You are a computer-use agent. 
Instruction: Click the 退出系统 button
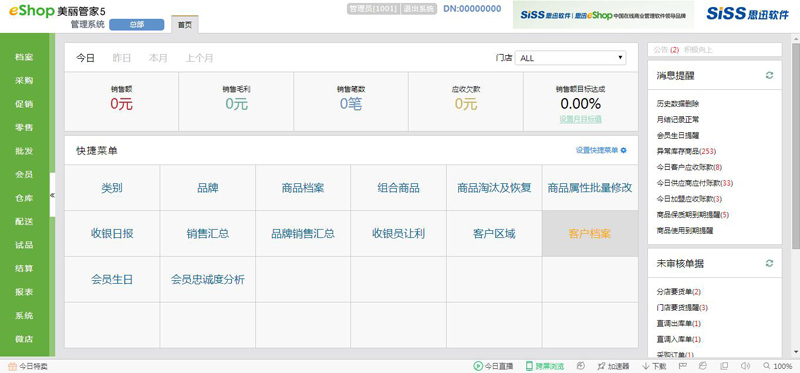[x=418, y=9]
